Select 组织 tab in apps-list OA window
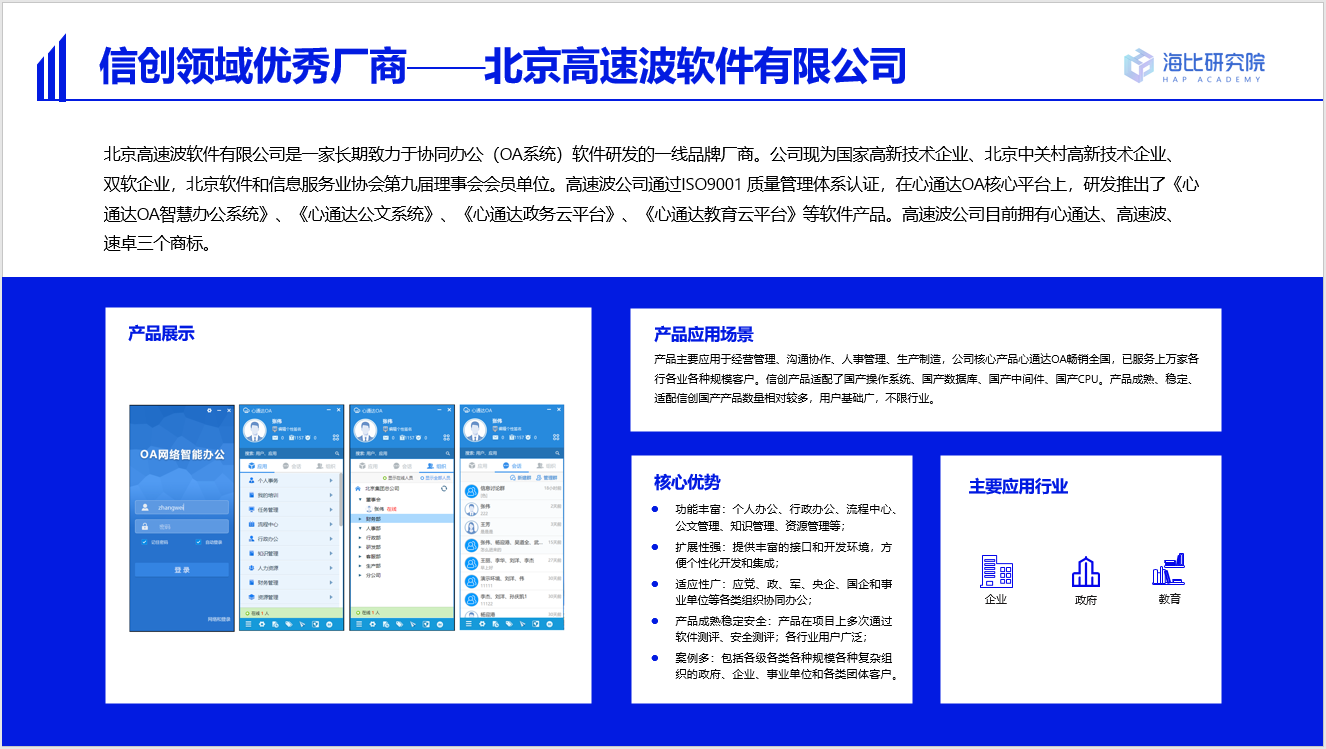1326x749 pixels. pyautogui.click(x=326, y=466)
